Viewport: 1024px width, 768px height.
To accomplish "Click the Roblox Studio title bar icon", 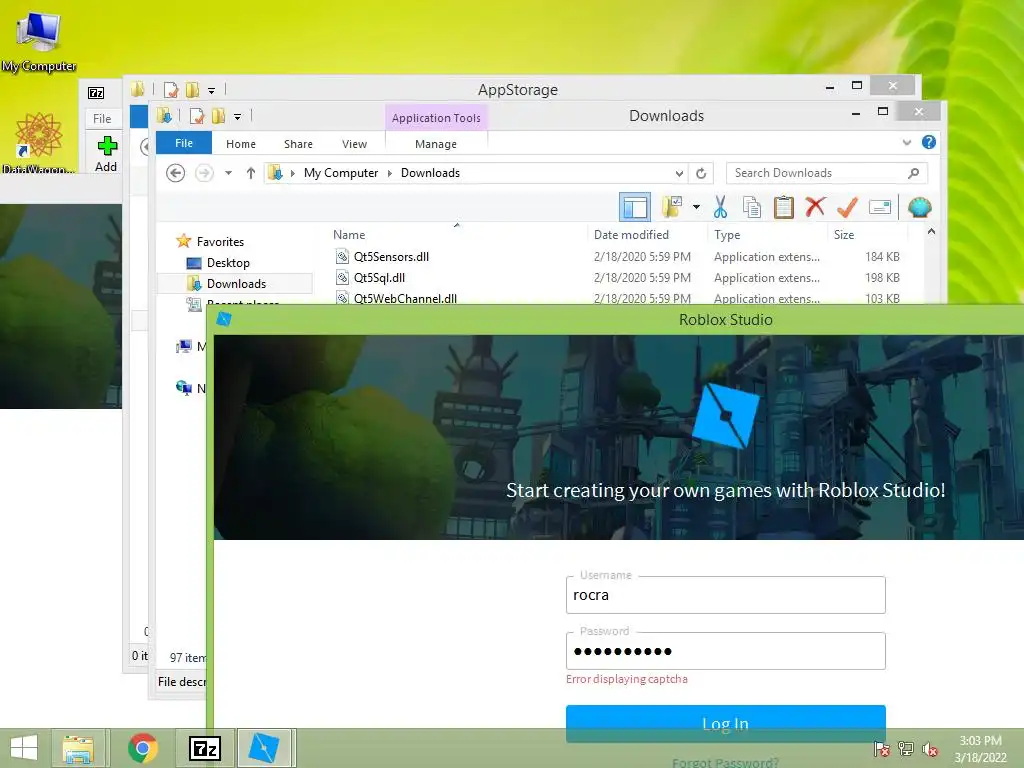I will [224, 319].
